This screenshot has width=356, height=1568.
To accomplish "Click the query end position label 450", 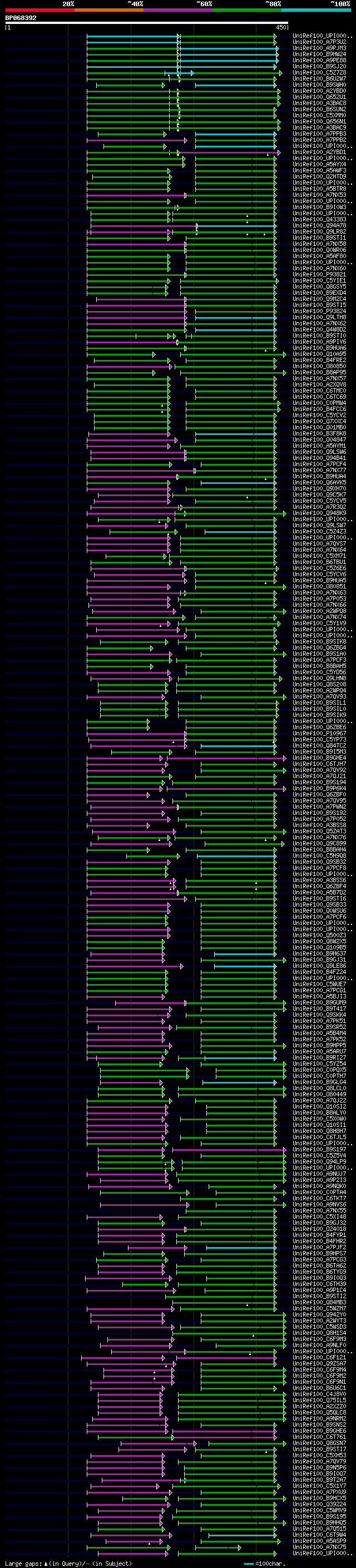I will coord(280,27).
